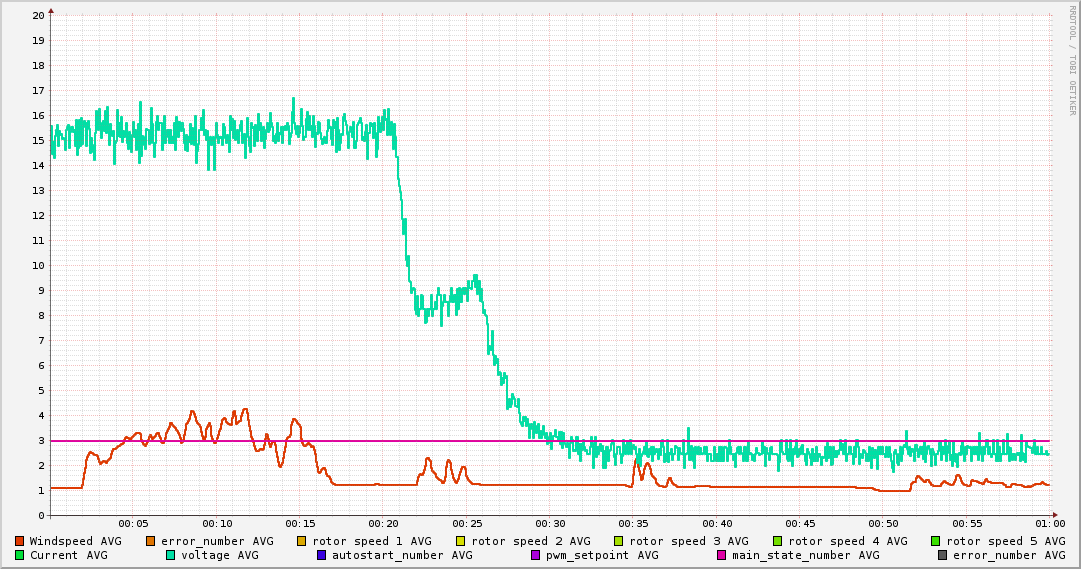This screenshot has width=1081, height=569.
Task: Click the purple pwm_setpoint AVG swatch
Action: [535, 555]
